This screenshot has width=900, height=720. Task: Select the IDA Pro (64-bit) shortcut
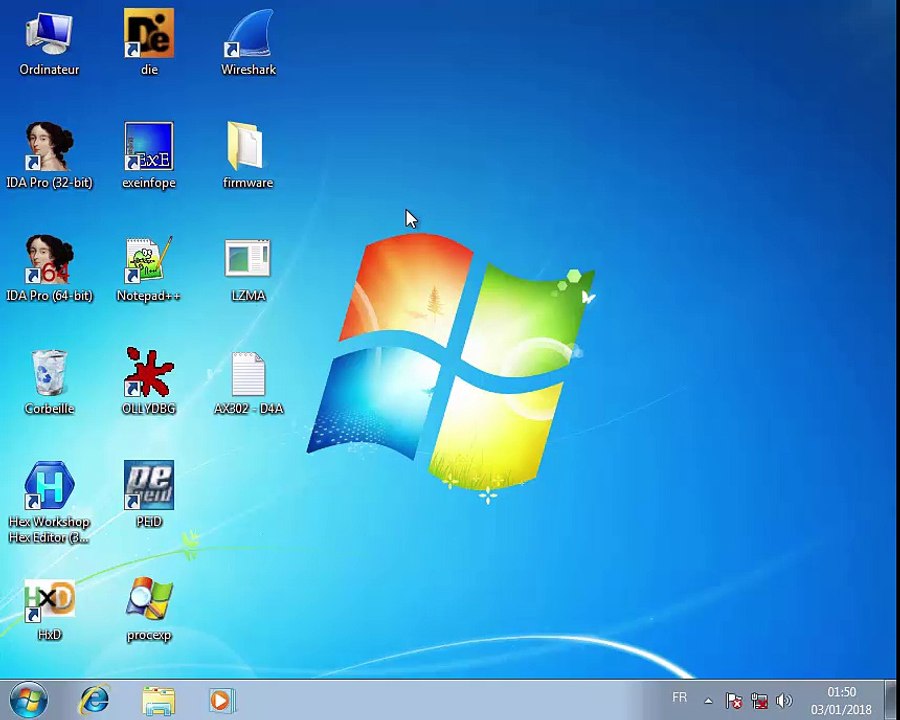click(49, 268)
